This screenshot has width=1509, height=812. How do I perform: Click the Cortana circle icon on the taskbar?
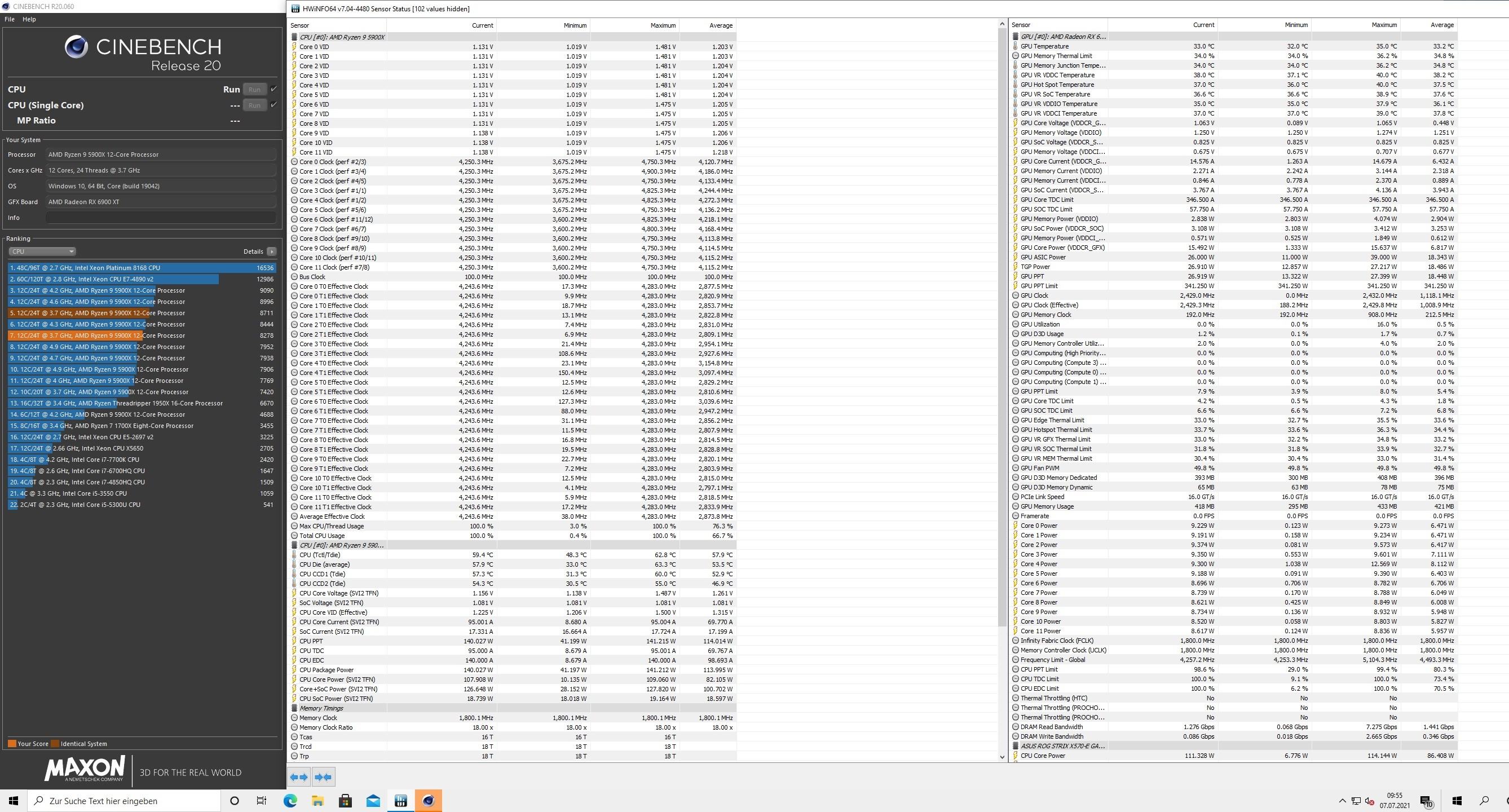tap(235, 800)
